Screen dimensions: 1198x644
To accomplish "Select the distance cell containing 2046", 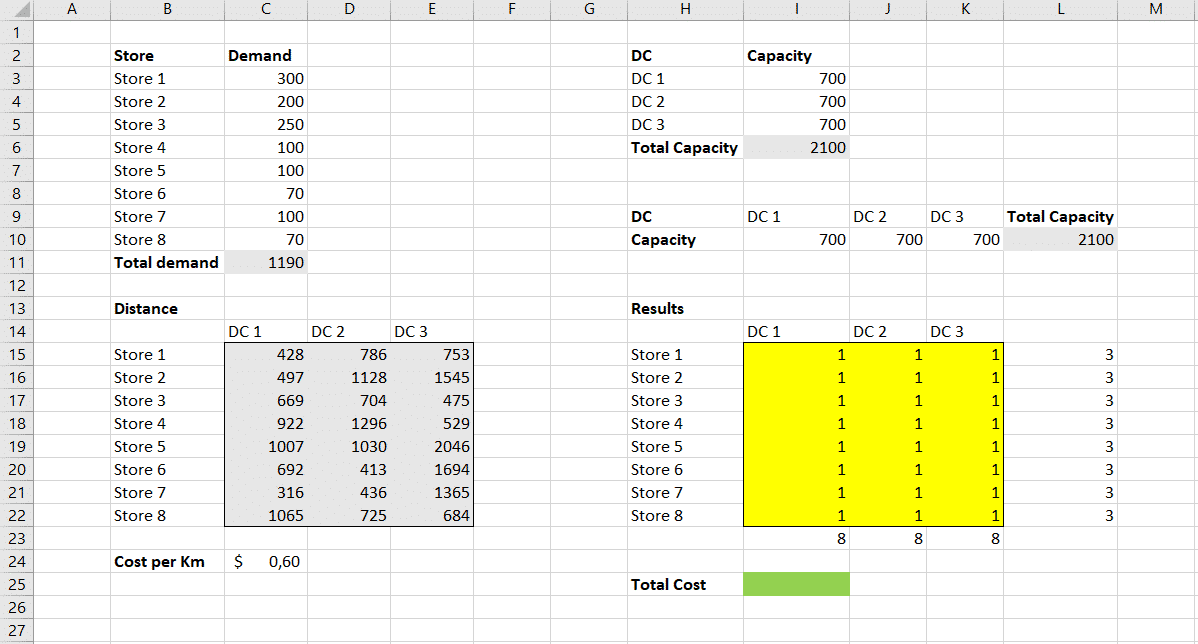I will pos(431,447).
